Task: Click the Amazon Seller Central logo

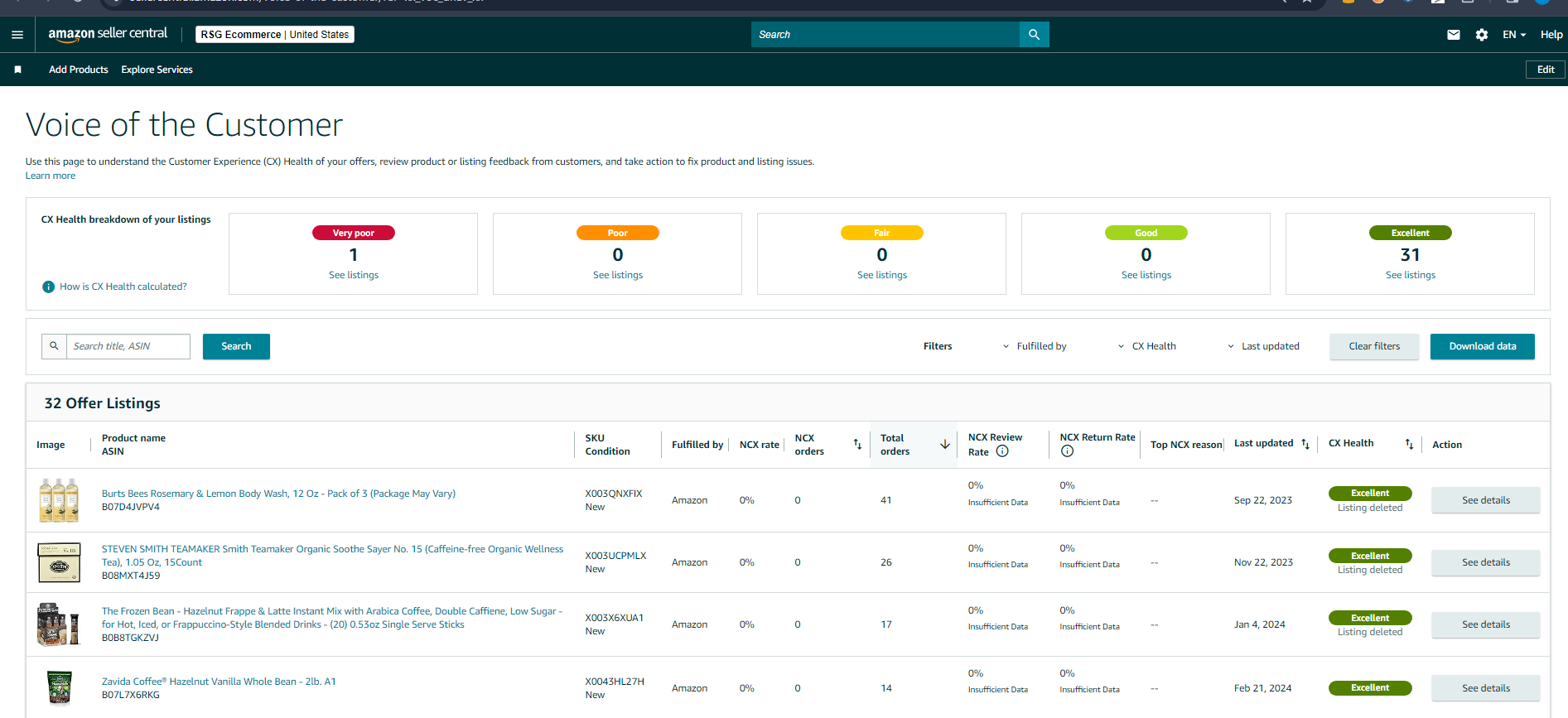Action: click(x=108, y=34)
